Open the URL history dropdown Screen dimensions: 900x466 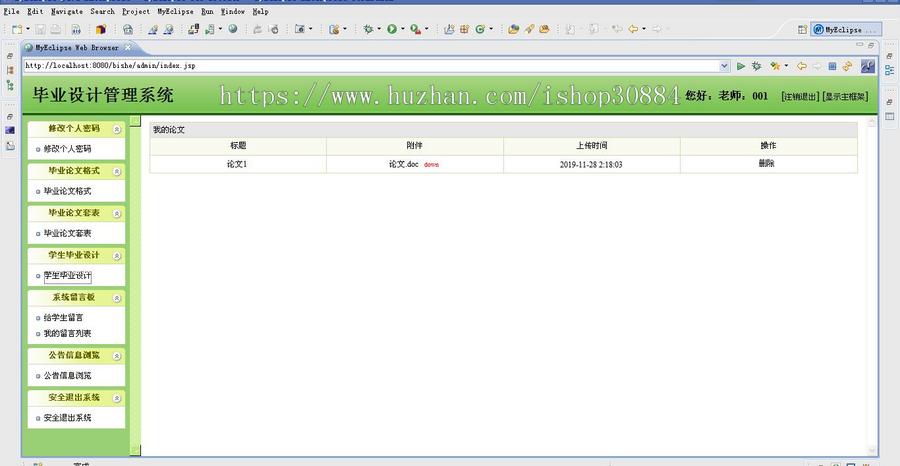(724, 66)
